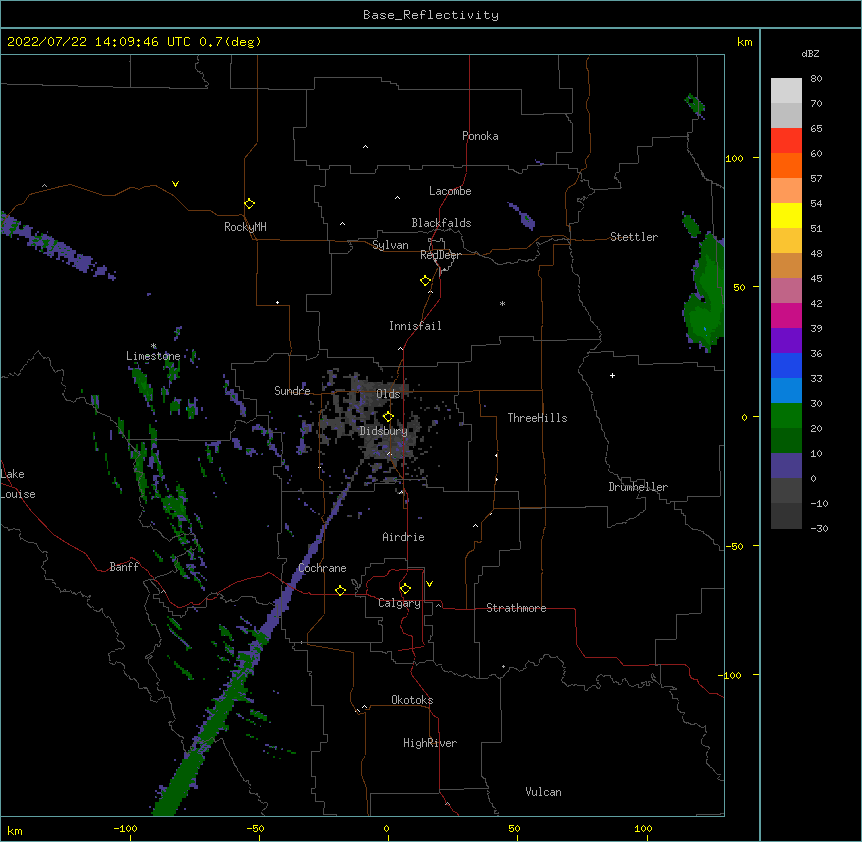Select the HighRiver label
This screenshot has width=862, height=842.
(x=430, y=743)
